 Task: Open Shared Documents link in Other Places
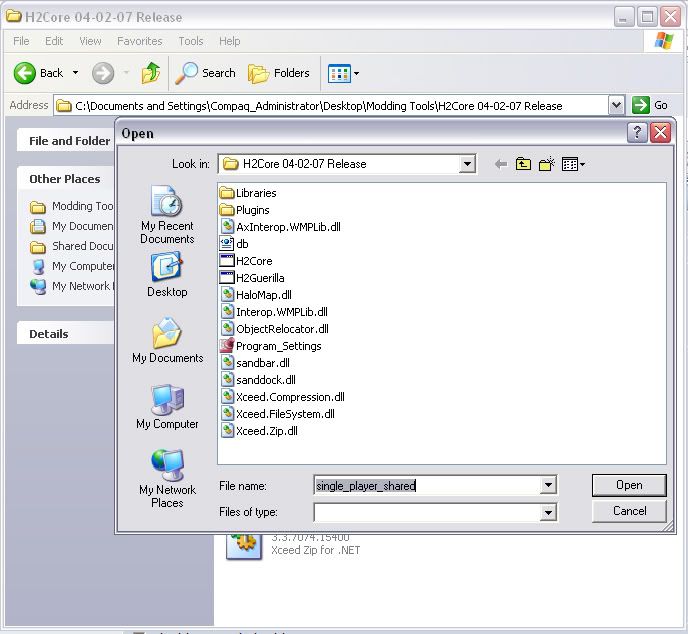72,247
